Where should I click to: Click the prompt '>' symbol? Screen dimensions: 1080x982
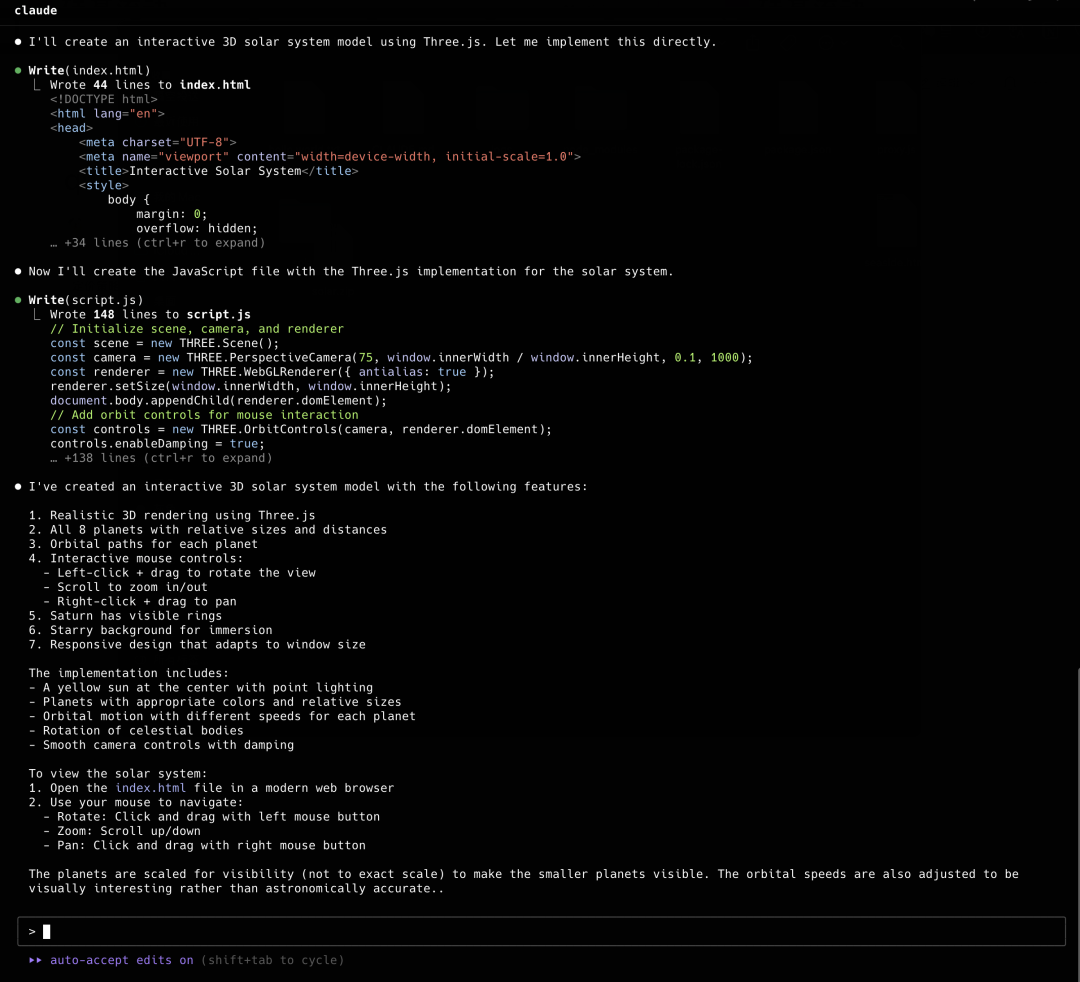(x=32, y=932)
